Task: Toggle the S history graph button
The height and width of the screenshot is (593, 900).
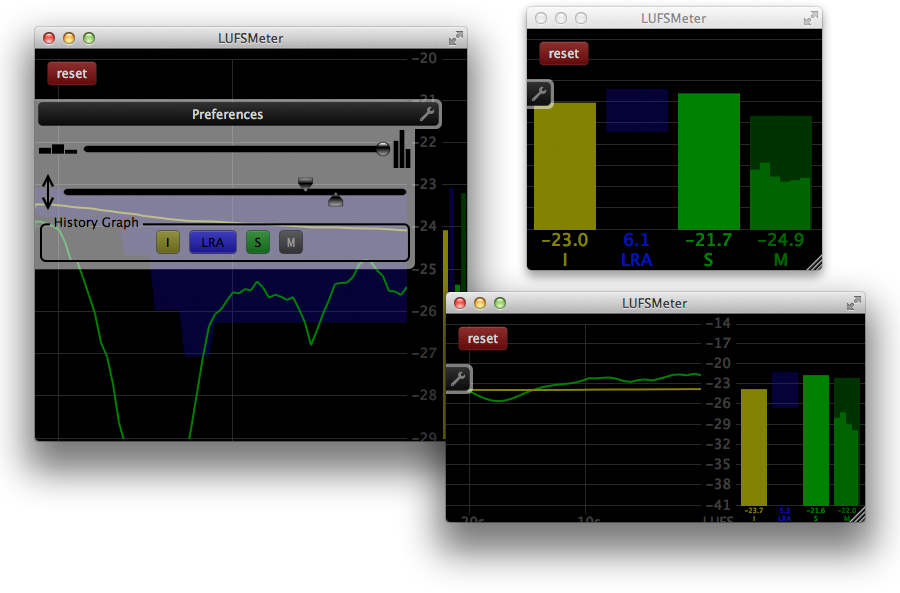Action: coord(258,242)
